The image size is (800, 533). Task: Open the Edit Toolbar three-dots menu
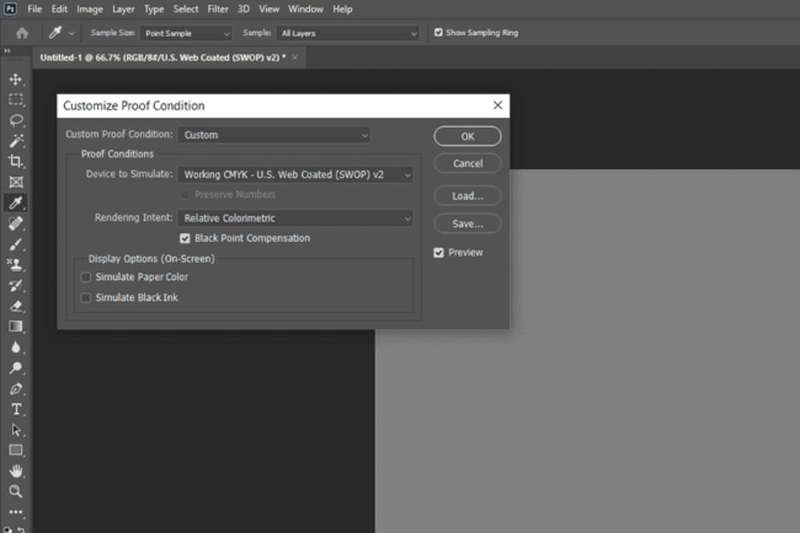[x=16, y=512]
